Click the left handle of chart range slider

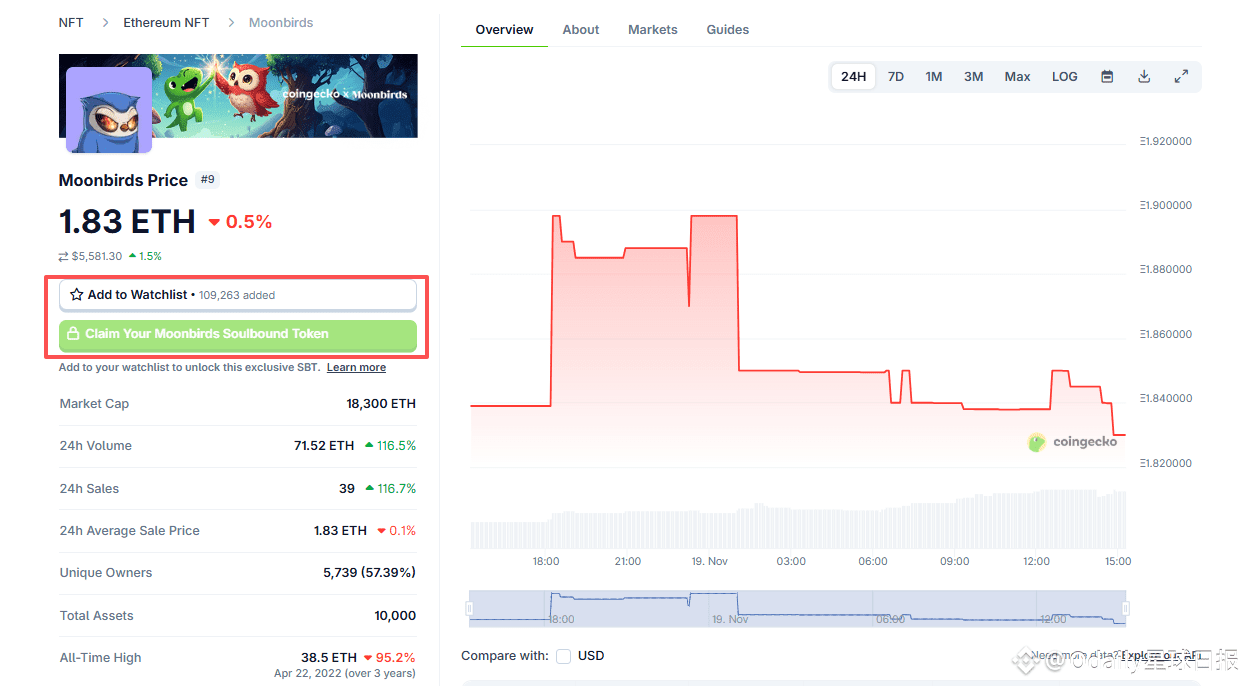(470, 608)
